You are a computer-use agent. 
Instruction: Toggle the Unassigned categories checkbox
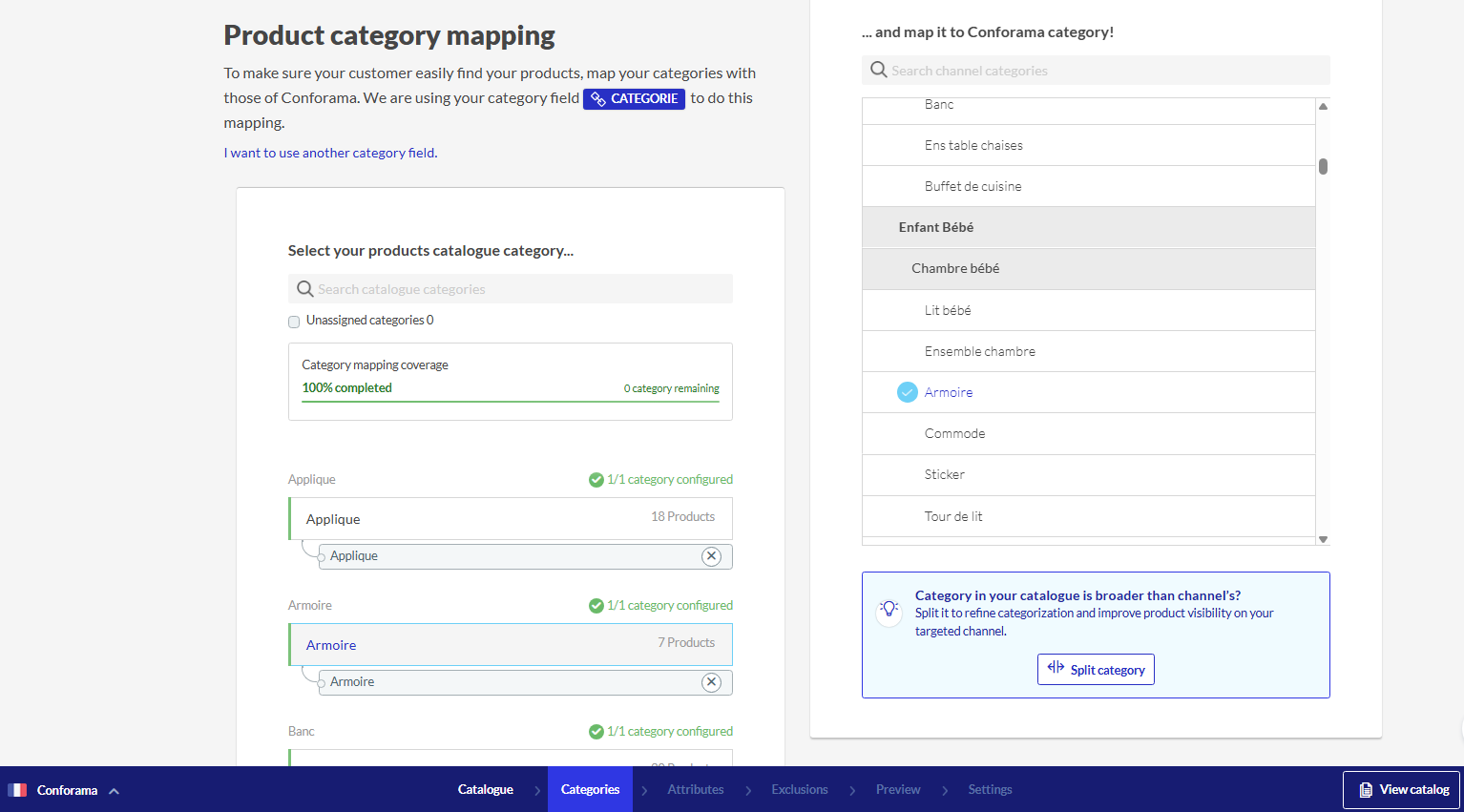[294, 322]
